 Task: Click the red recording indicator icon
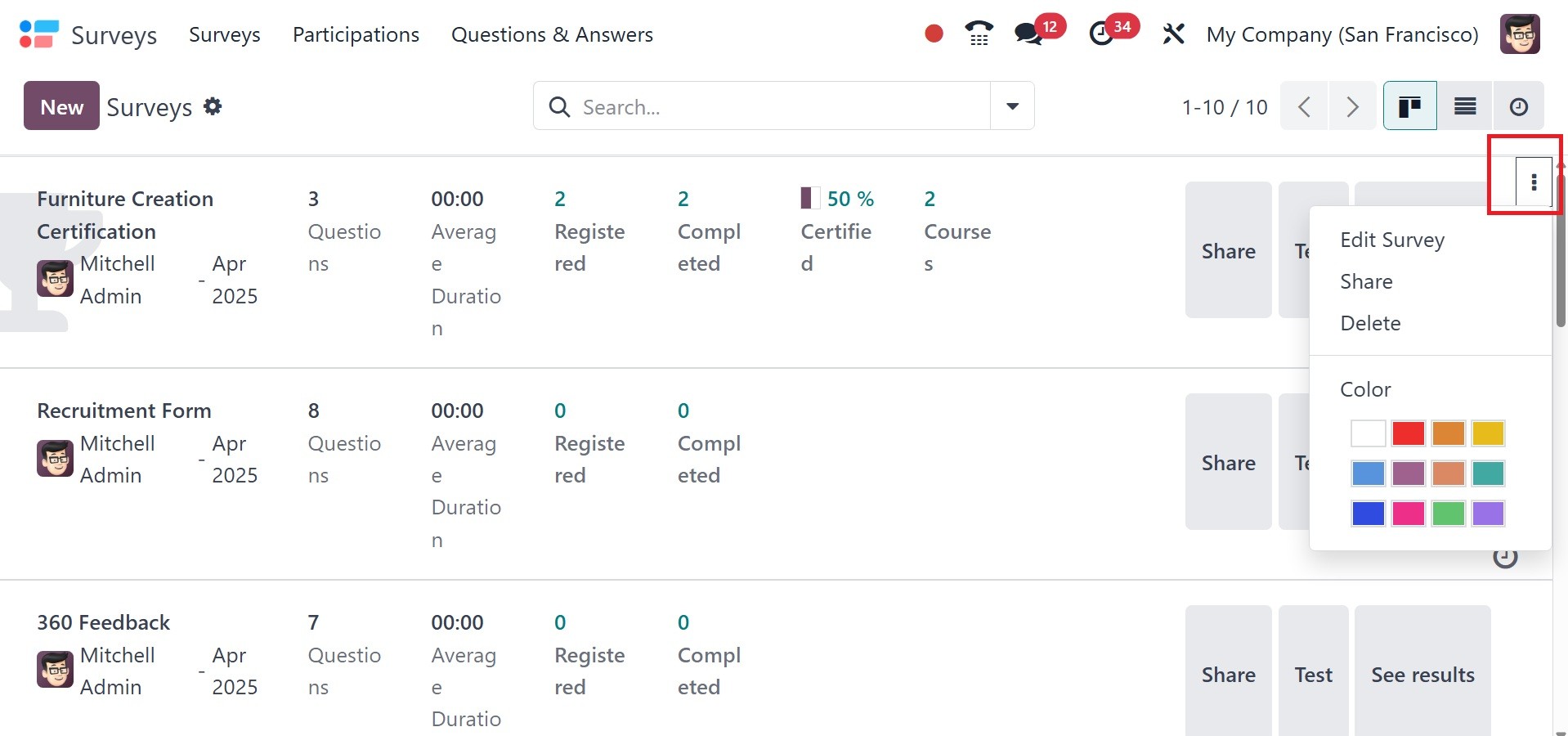point(934,34)
